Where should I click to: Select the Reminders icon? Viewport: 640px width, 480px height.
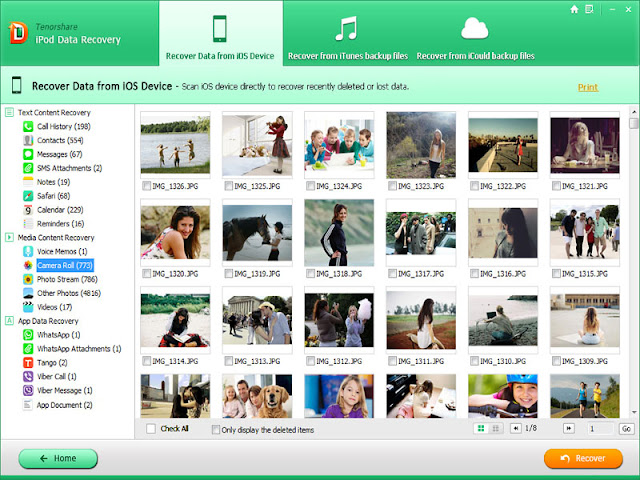pos(28,224)
